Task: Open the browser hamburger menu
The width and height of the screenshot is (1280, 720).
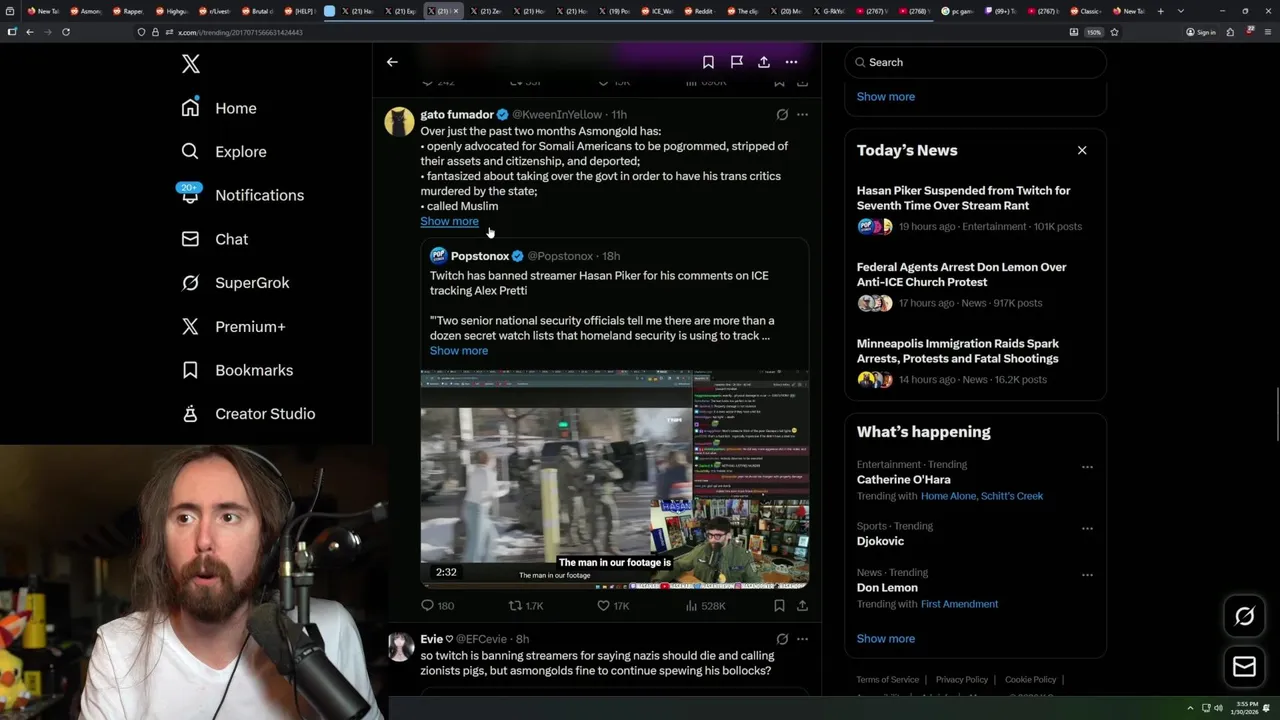Action: point(1267,32)
